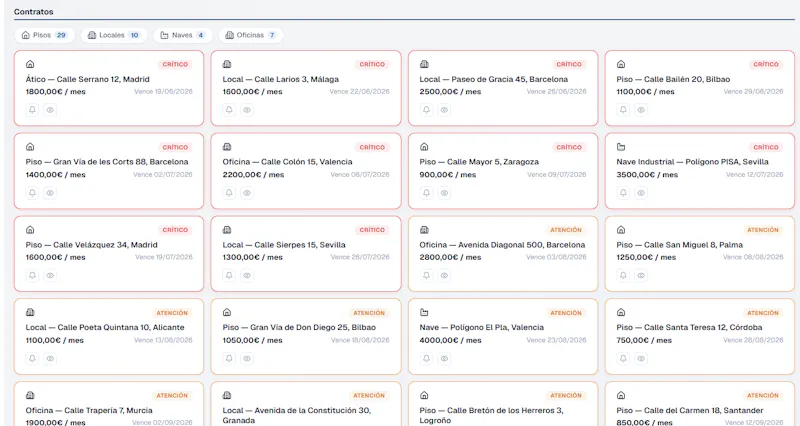Click 3500,00€ / mes price text
The image size is (800, 426).
[x=647, y=174]
